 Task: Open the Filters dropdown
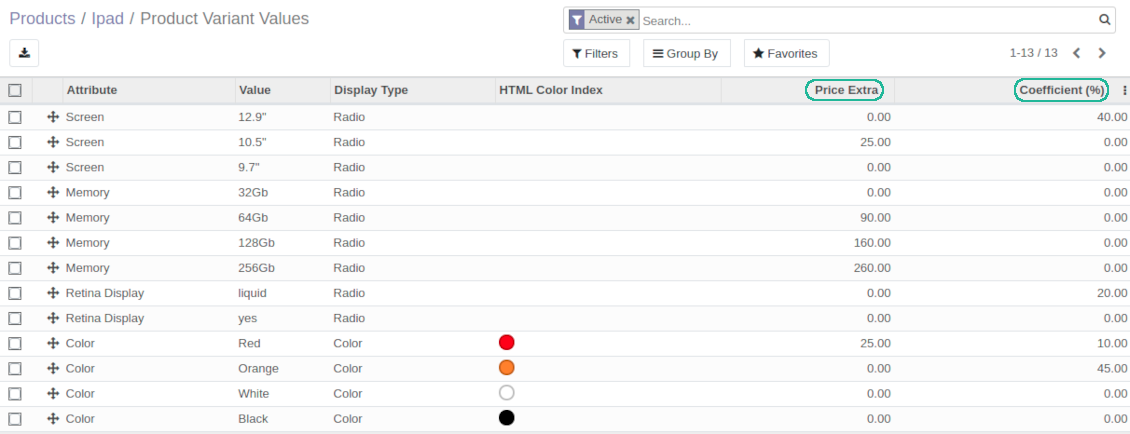pos(596,53)
